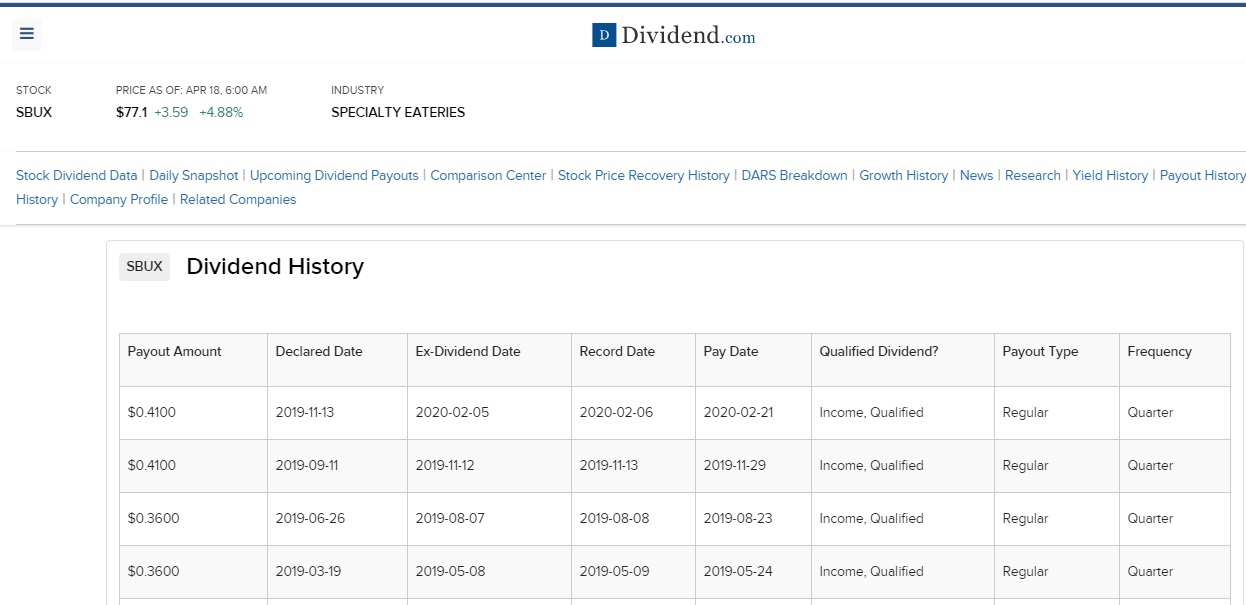Open the Yield History link
This screenshot has height=605, width=1246.
coord(1110,175)
